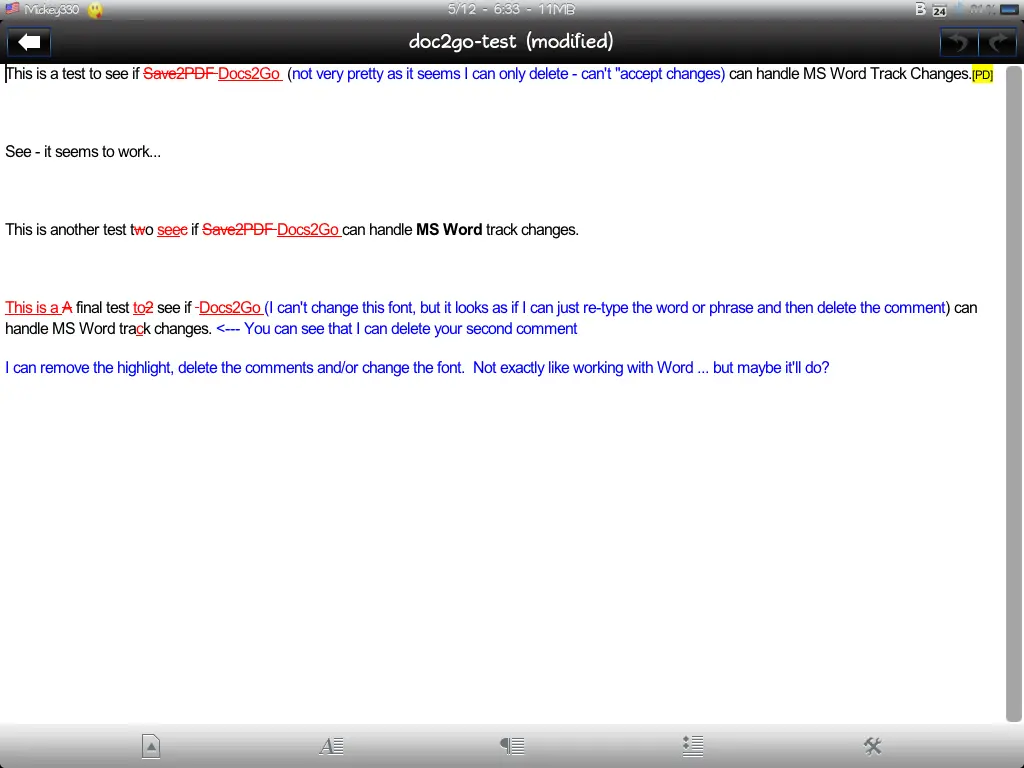Click the date and time in status bar
Image resolution: width=1024 pixels, height=768 pixels.
coord(511,9)
